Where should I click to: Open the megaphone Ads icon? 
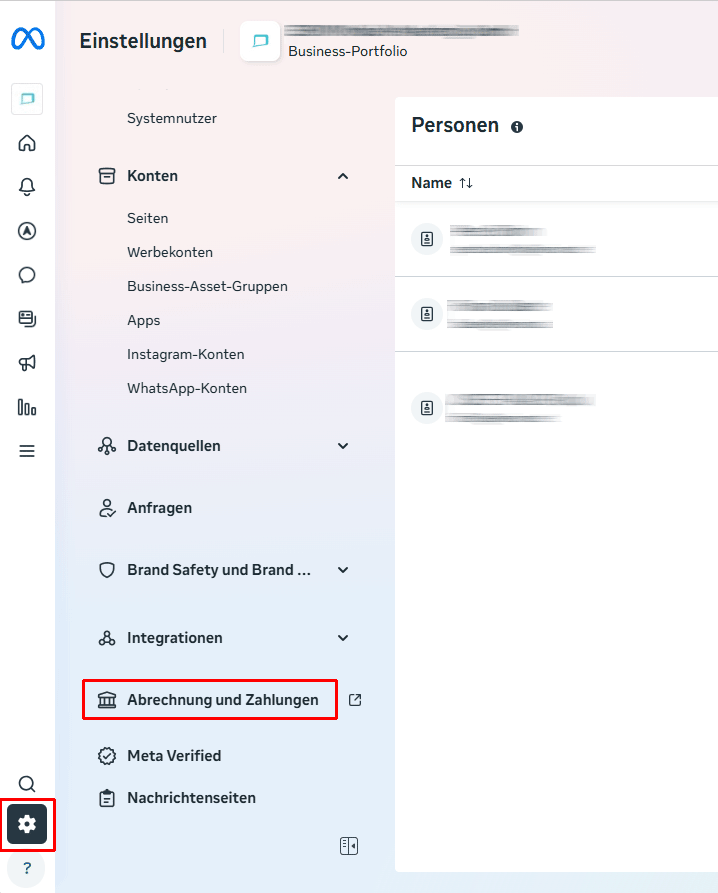coord(27,363)
